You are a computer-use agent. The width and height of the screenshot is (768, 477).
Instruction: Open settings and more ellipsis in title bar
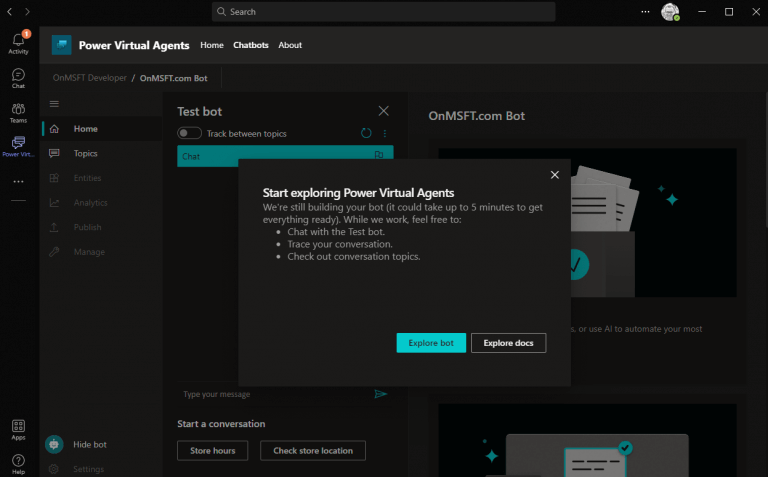(646, 12)
